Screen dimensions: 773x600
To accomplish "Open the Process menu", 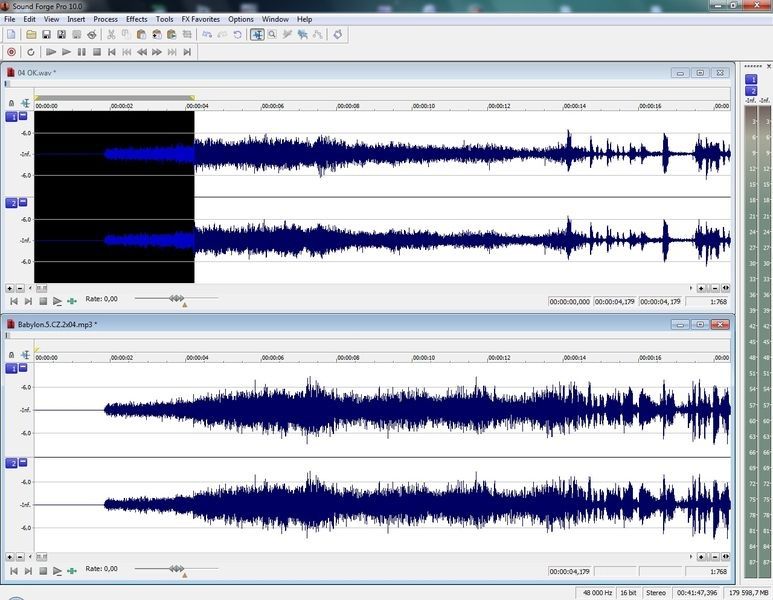I will (x=105, y=19).
